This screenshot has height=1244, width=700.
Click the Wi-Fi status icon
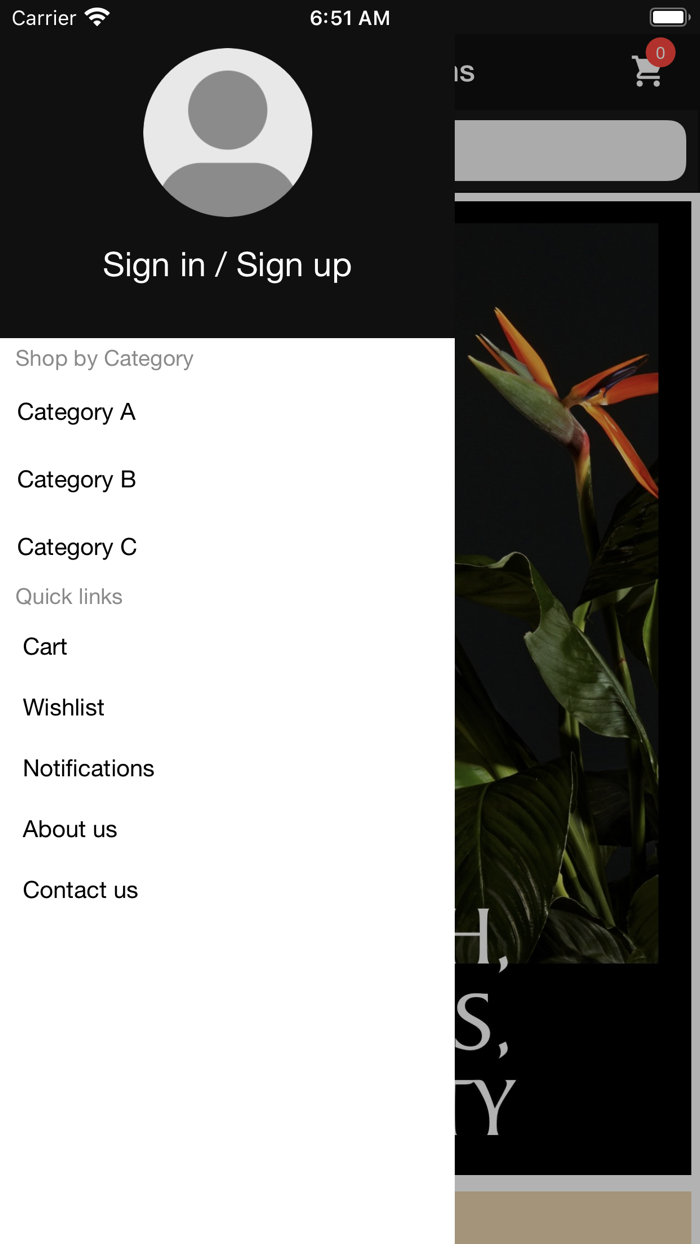tap(97, 17)
